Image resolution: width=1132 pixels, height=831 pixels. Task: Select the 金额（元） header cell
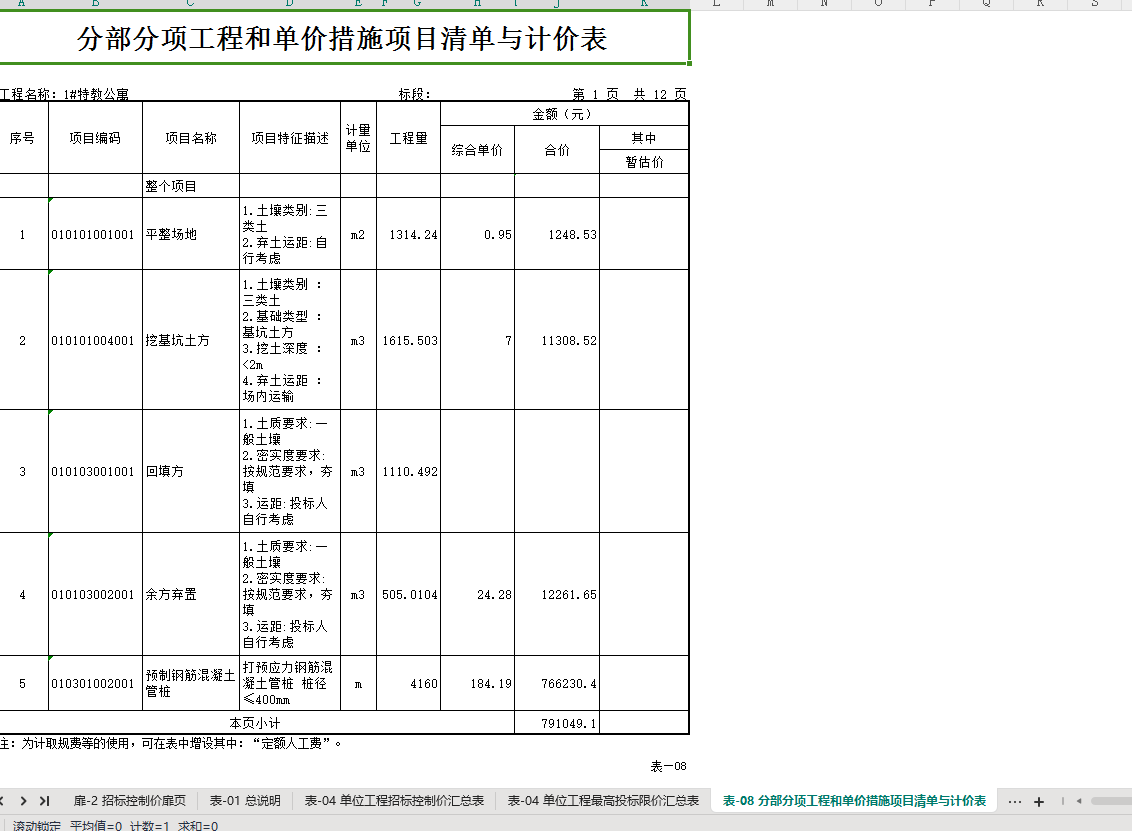point(565,114)
